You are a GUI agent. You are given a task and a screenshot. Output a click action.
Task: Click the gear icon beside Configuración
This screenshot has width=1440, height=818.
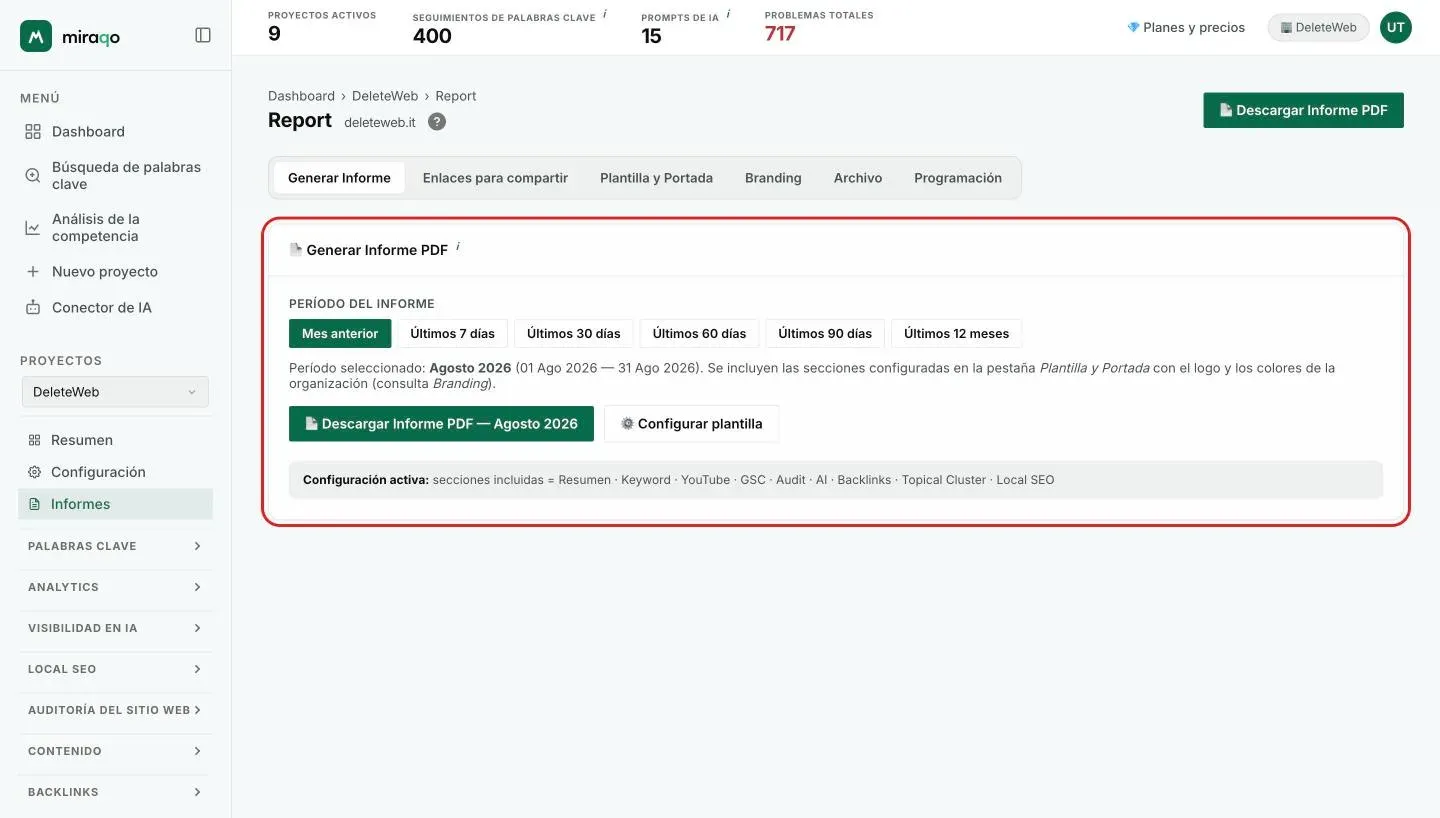tap(34, 472)
